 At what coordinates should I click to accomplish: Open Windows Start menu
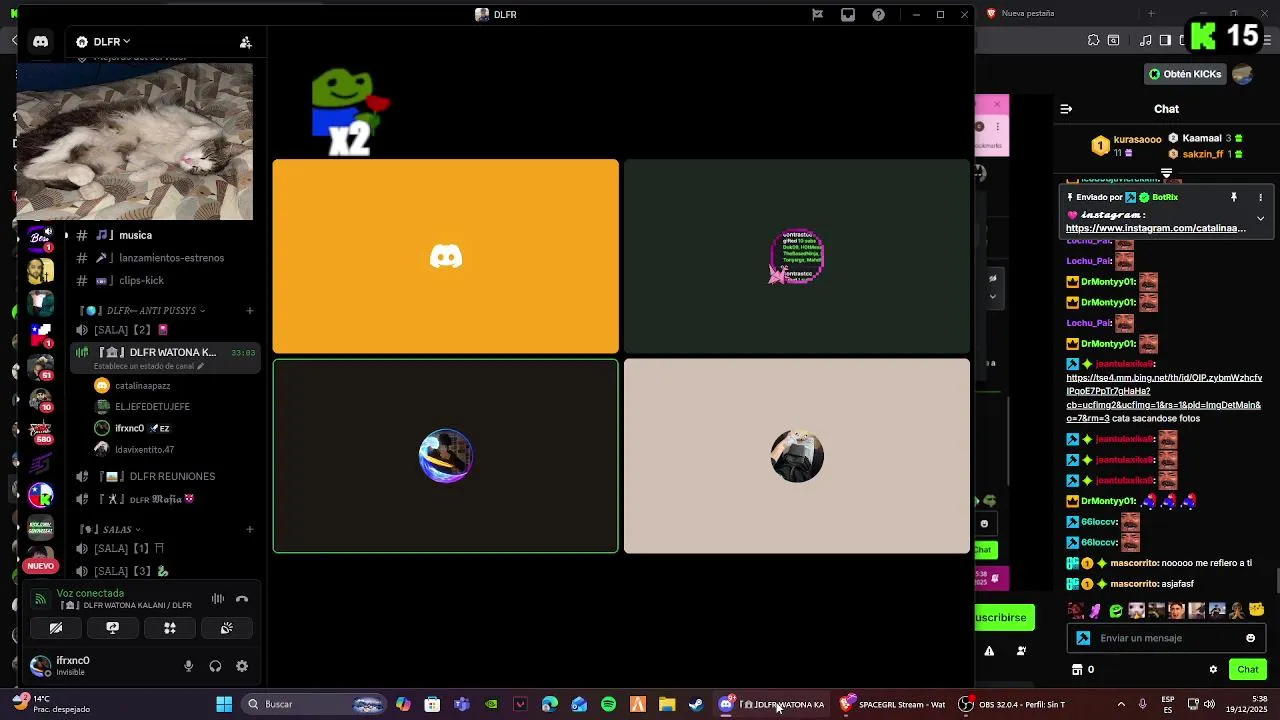224,704
